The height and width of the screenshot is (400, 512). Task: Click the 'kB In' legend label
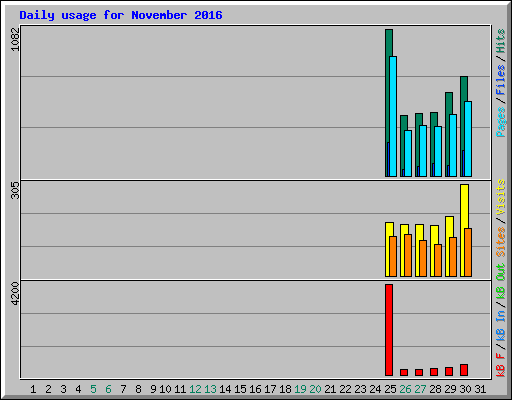click(x=500, y=325)
